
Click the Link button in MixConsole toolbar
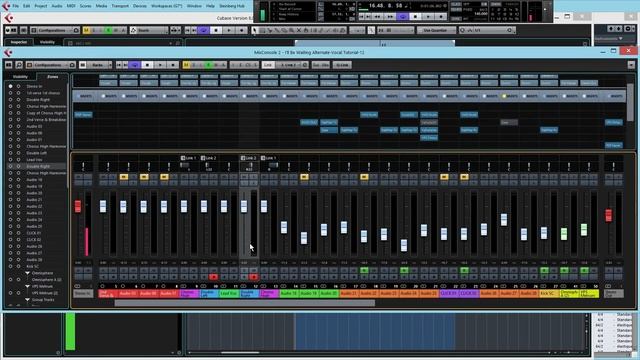tap(268, 65)
